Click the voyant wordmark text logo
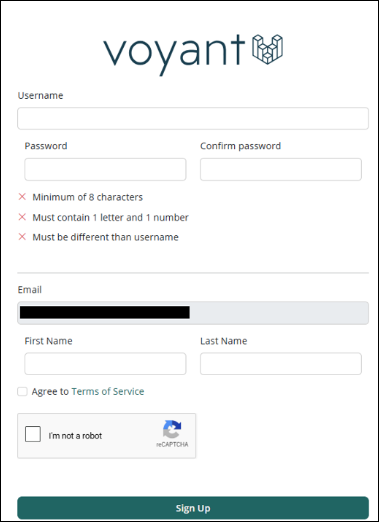 pos(174,55)
